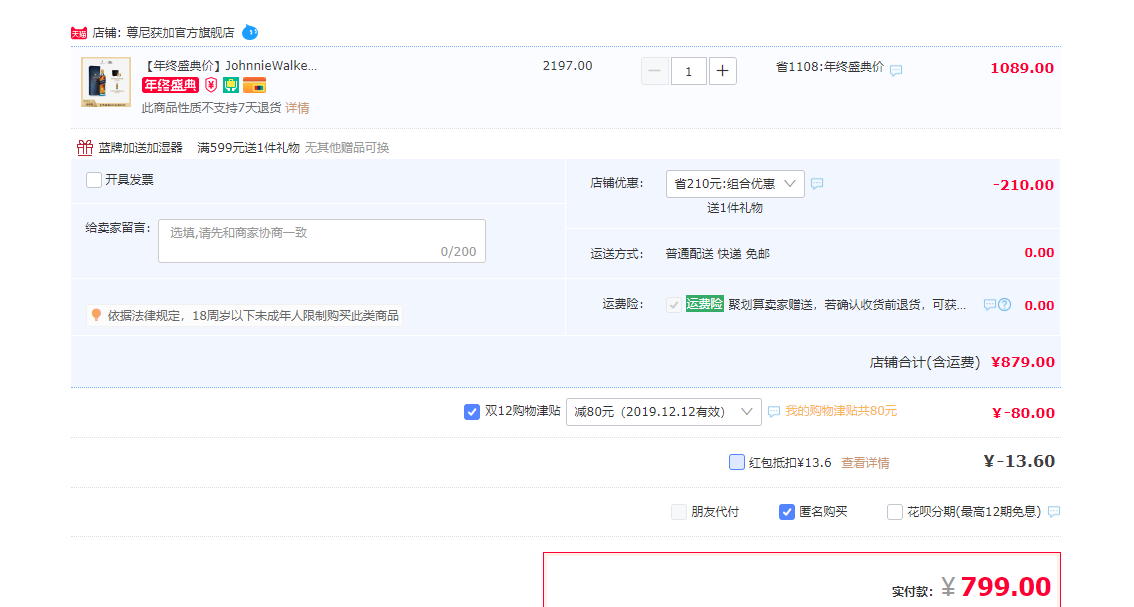Uncheck 匿名购买 anonymous purchase checkbox
Screen dimensions: 1134x607
(x=787, y=512)
